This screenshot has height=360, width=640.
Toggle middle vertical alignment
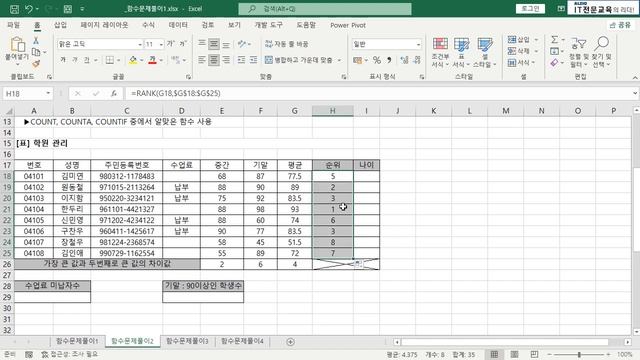[x=214, y=43]
